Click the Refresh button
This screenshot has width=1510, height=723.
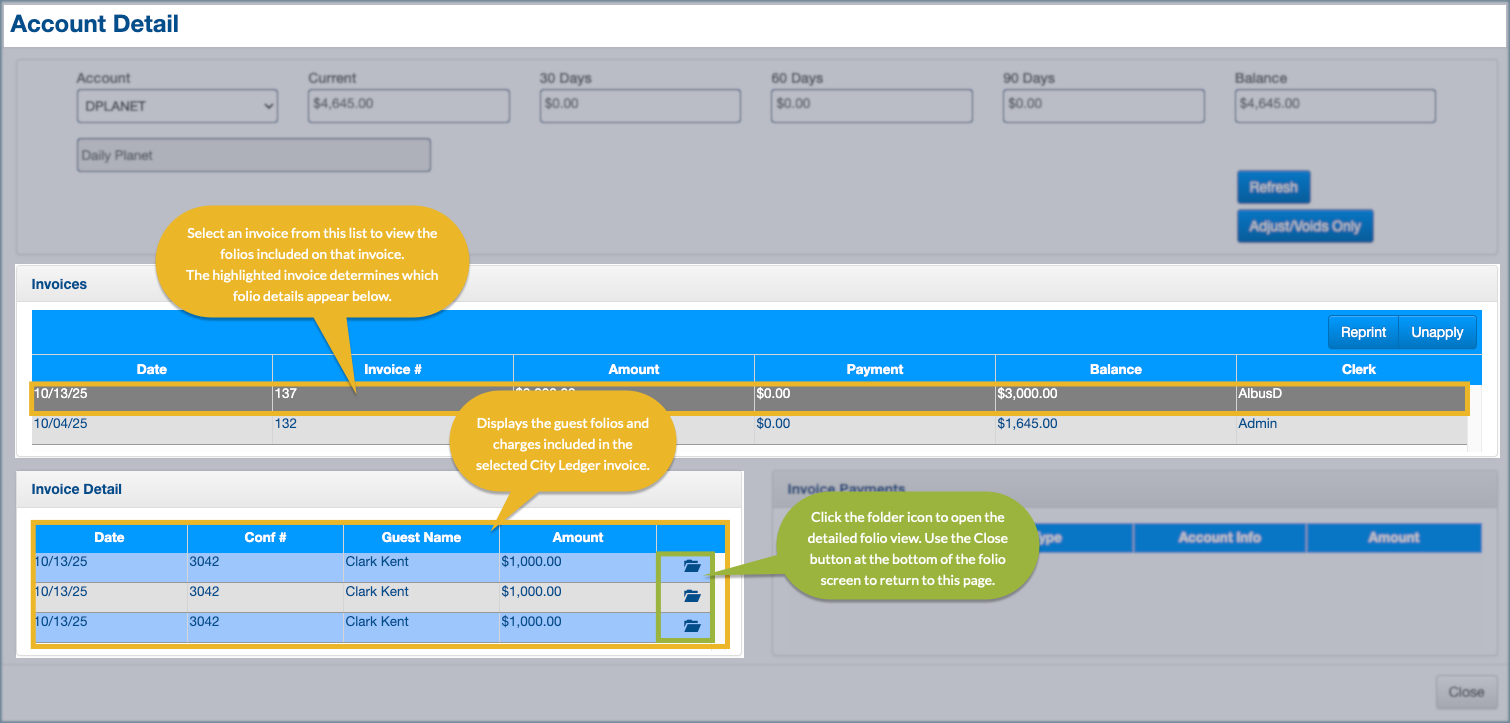(x=1273, y=187)
